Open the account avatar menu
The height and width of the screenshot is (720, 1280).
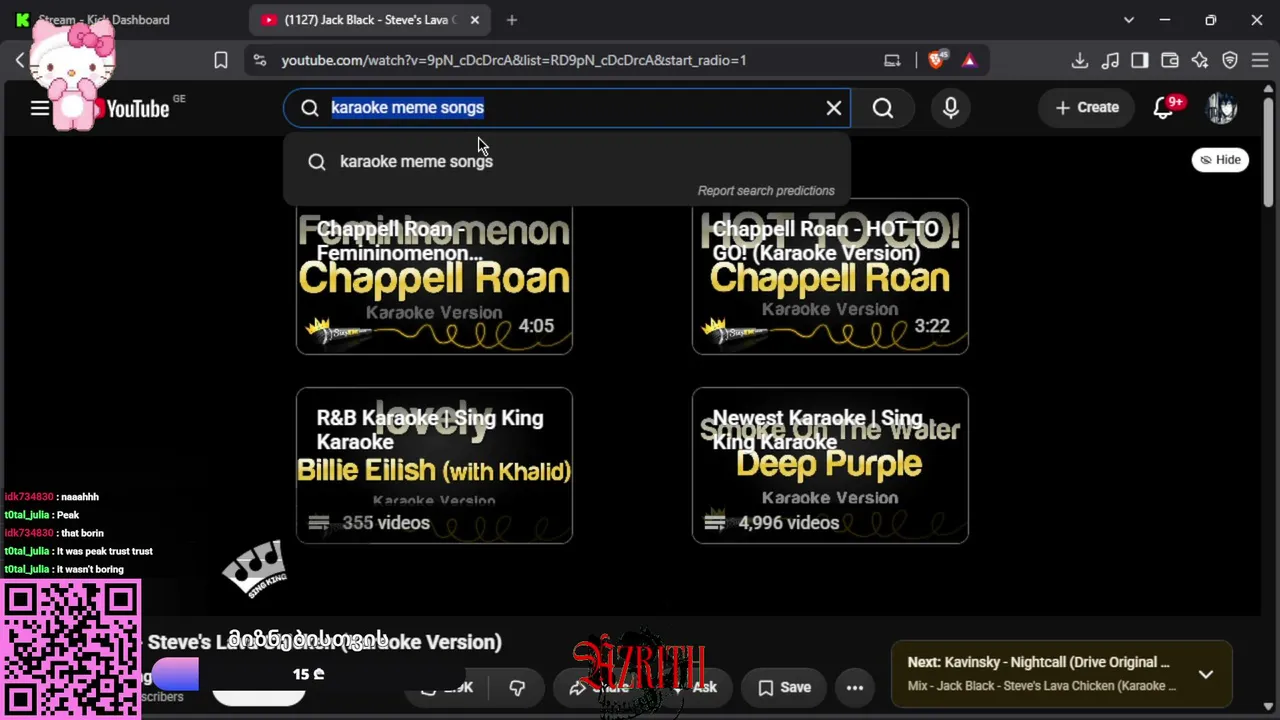1222,108
